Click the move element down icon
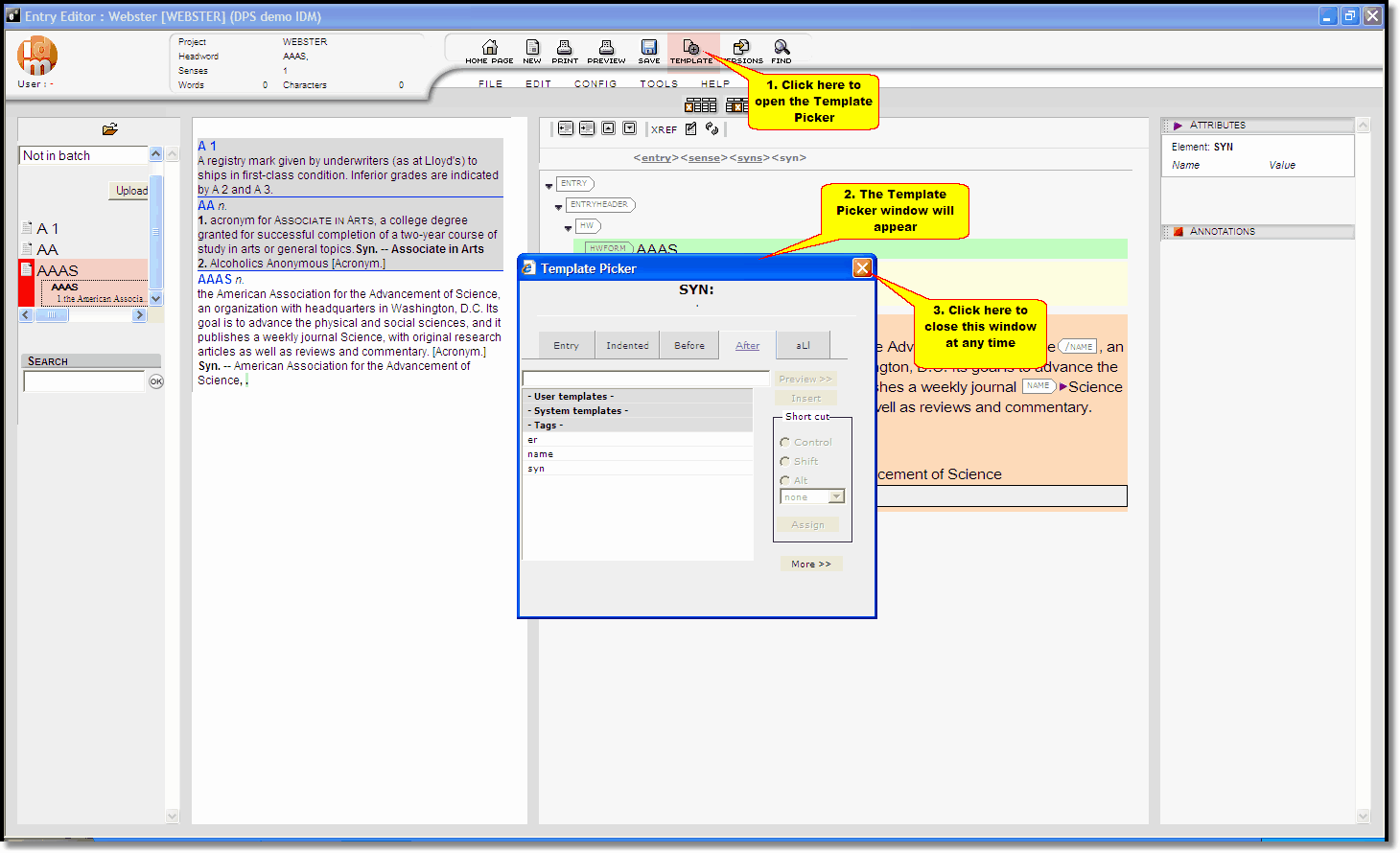The width and height of the screenshot is (1400, 853). [629, 128]
